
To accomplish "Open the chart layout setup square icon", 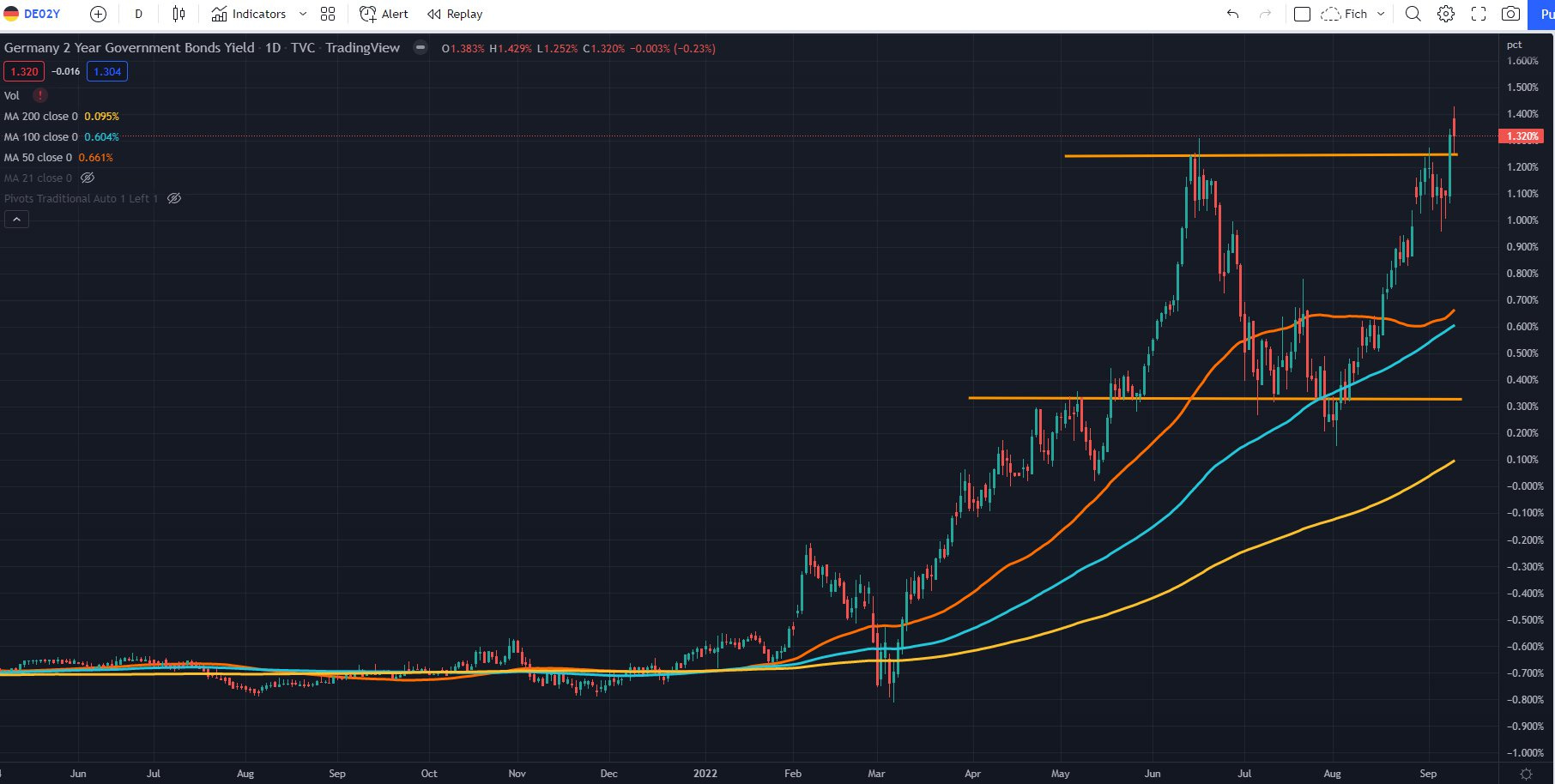I will pos(1302,14).
